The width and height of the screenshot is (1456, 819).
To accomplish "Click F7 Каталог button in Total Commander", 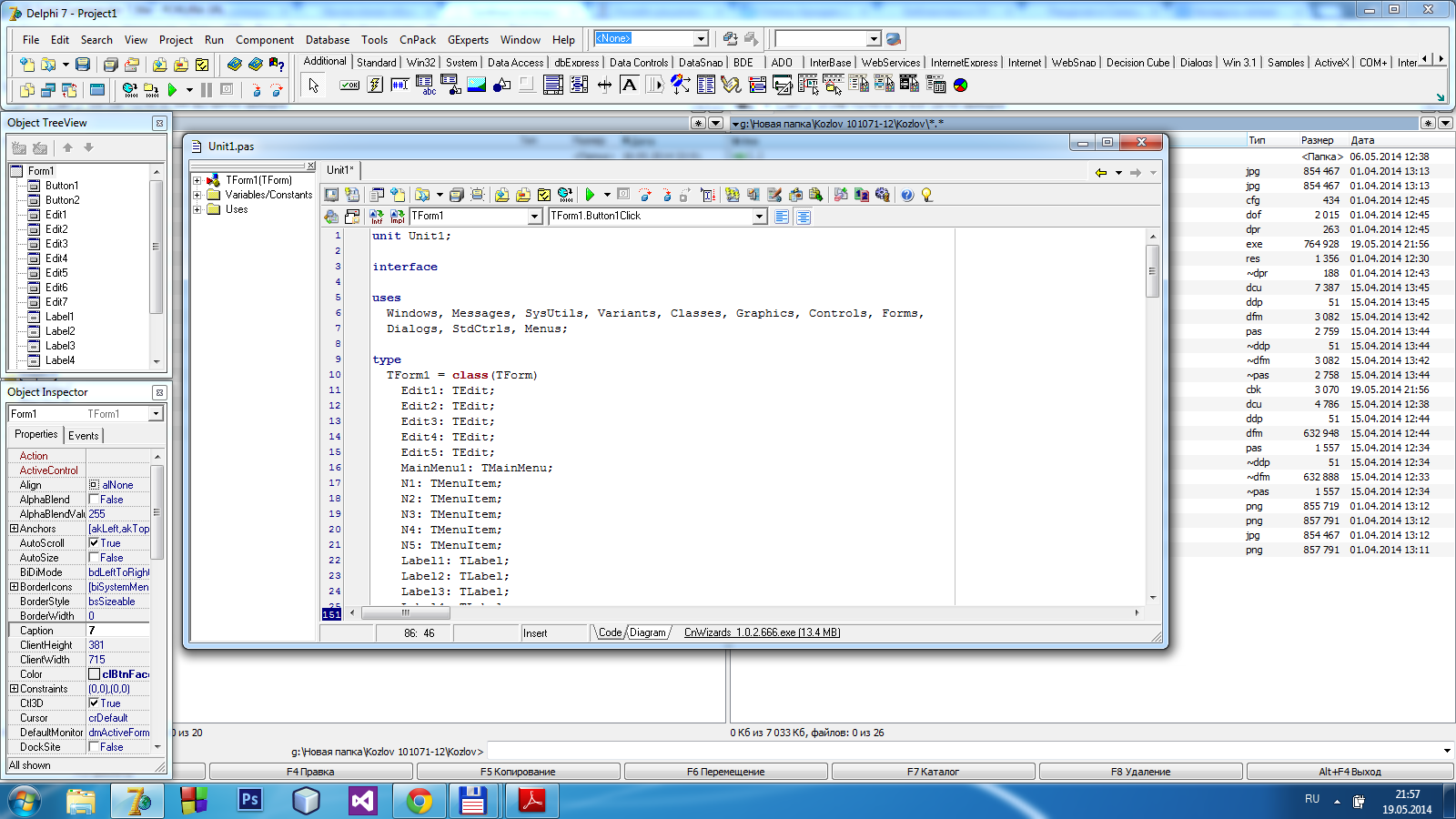I will pos(933,772).
